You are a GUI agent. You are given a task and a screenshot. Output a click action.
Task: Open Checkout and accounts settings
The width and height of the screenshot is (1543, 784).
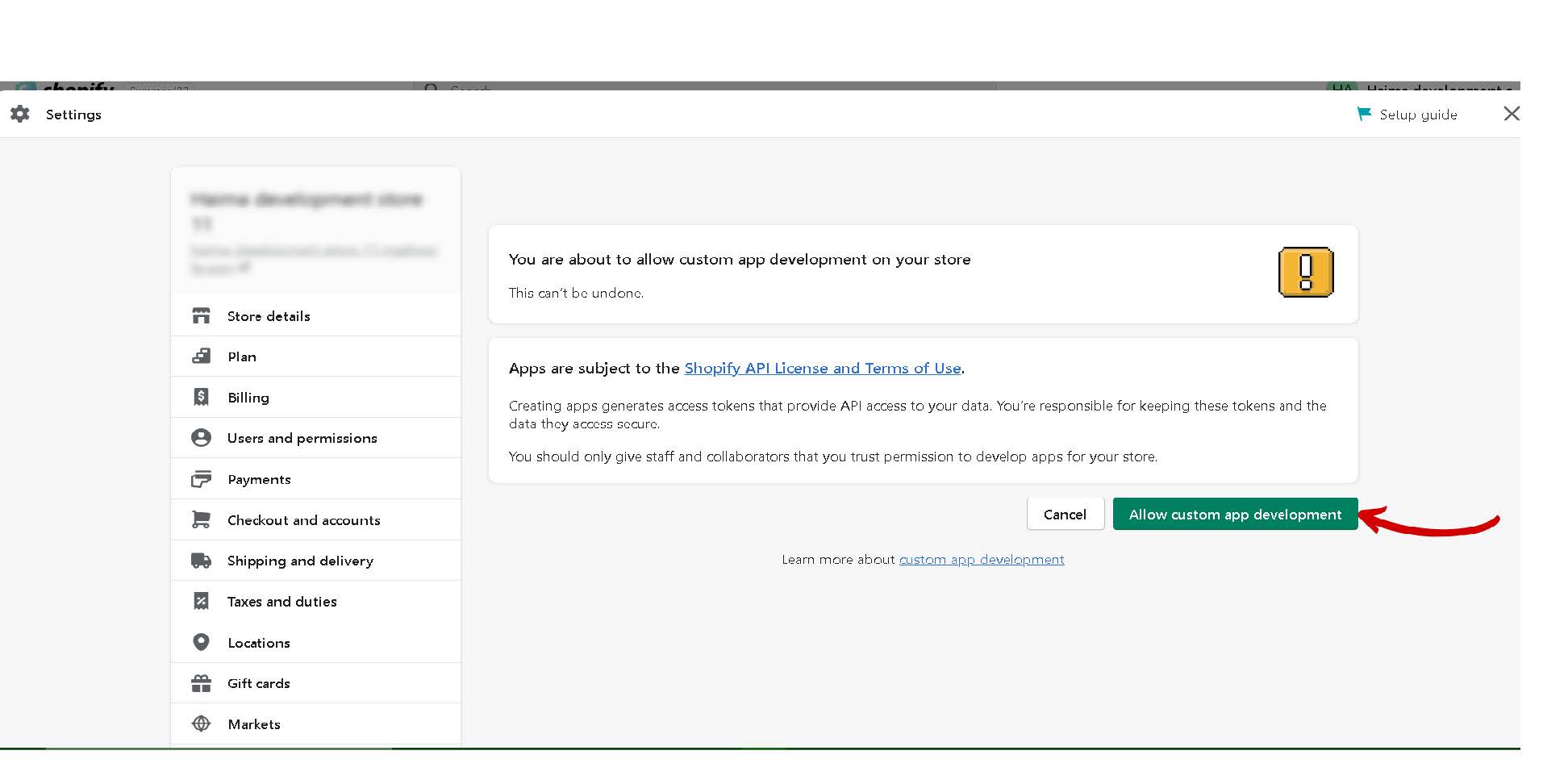(x=303, y=520)
